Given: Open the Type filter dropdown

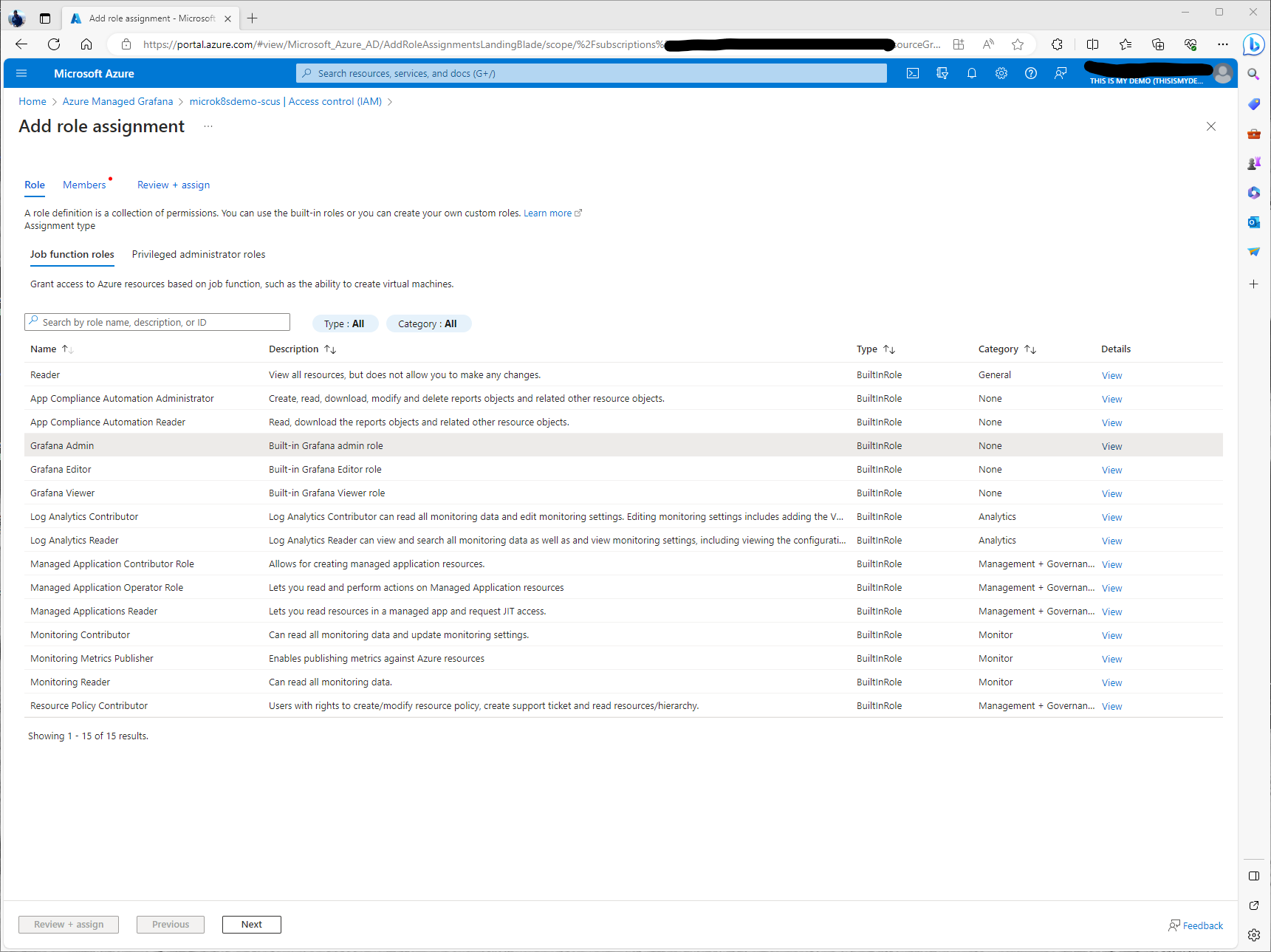Looking at the screenshot, I should click(x=344, y=323).
